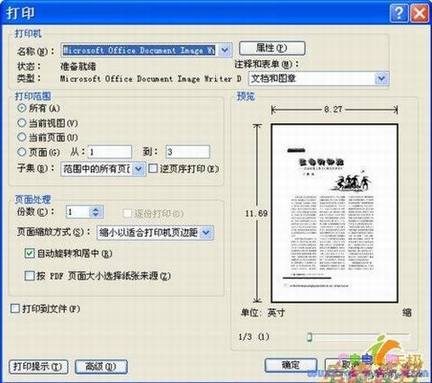Click the 确定 (OK) button

[x=291, y=365]
